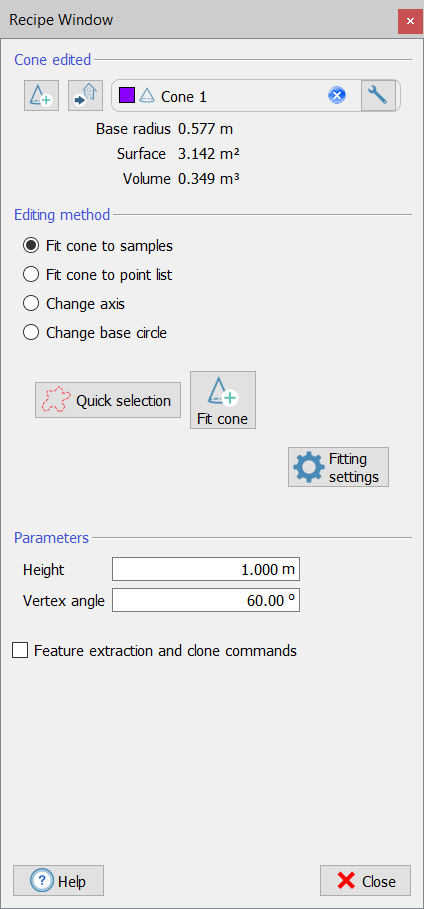Open Help with the question mark button
The width and height of the screenshot is (424, 909).
(59, 881)
